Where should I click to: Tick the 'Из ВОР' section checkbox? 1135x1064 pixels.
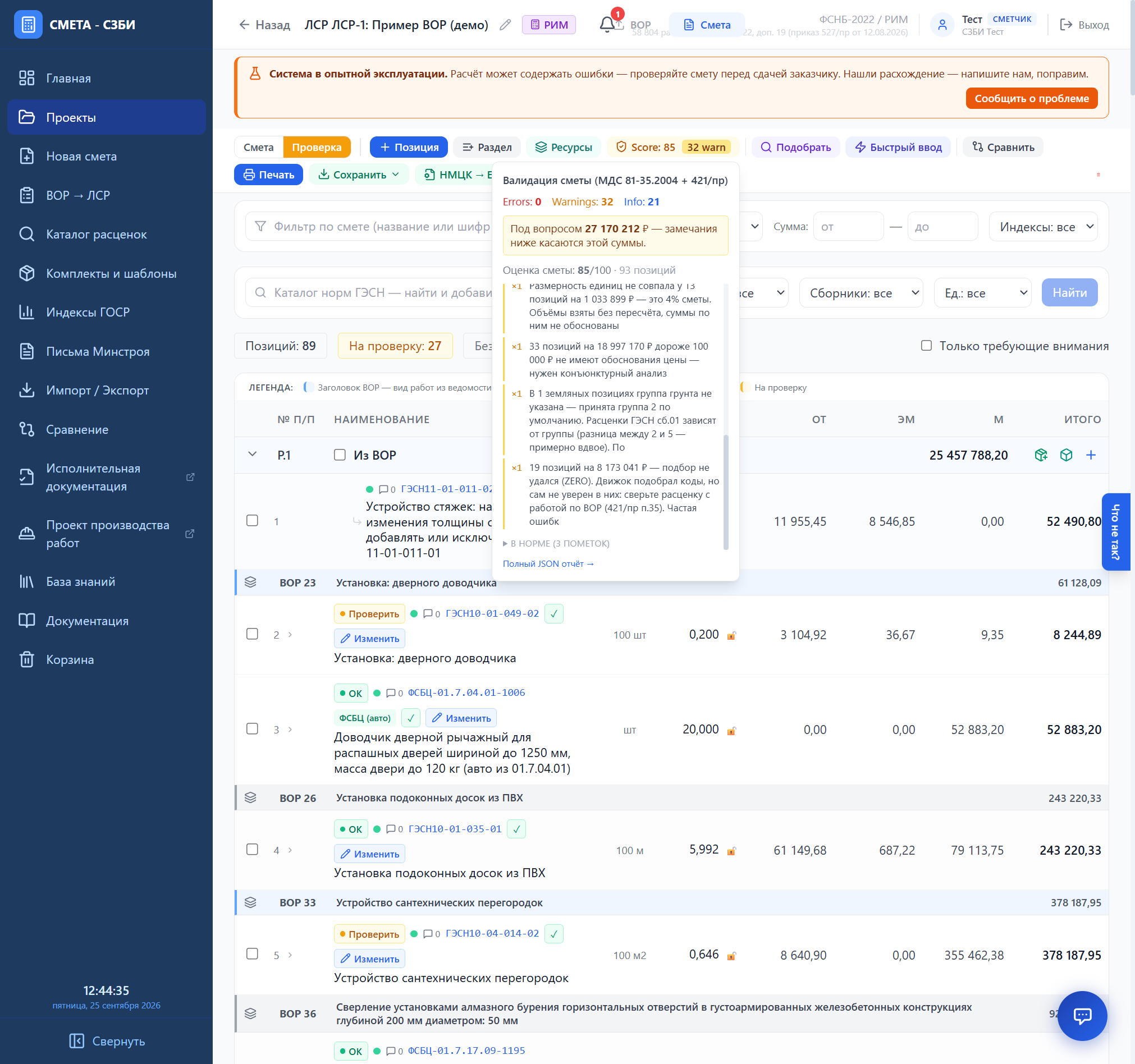coord(340,455)
